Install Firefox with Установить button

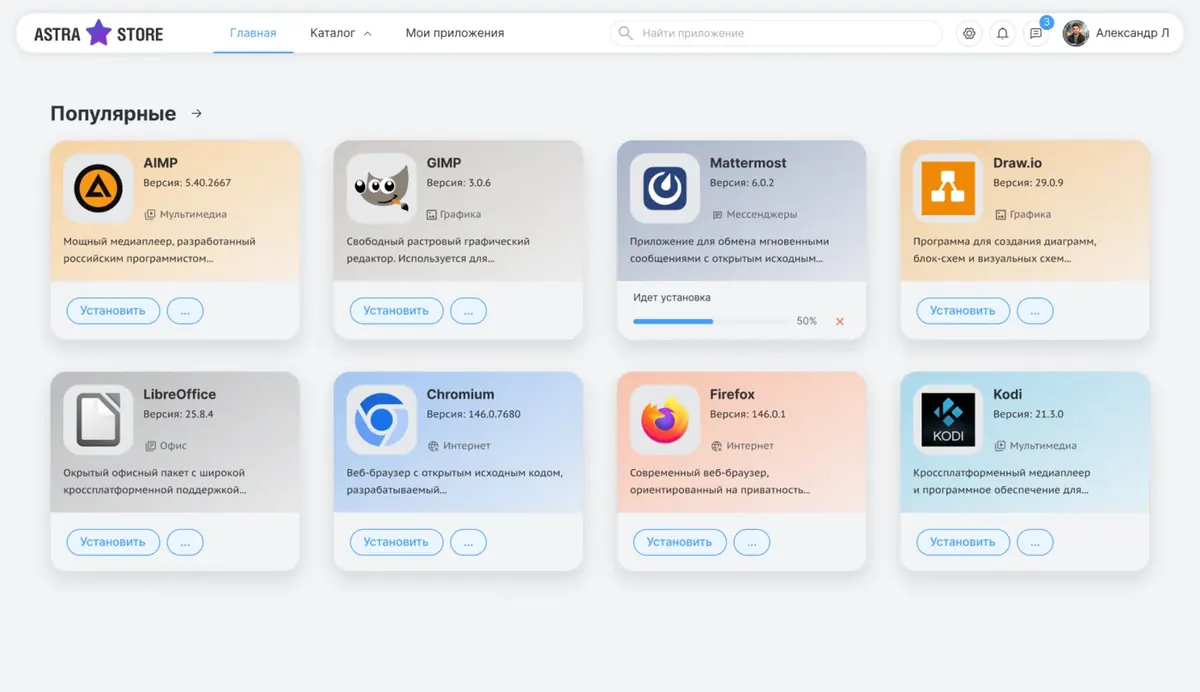click(x=679, y=542)
